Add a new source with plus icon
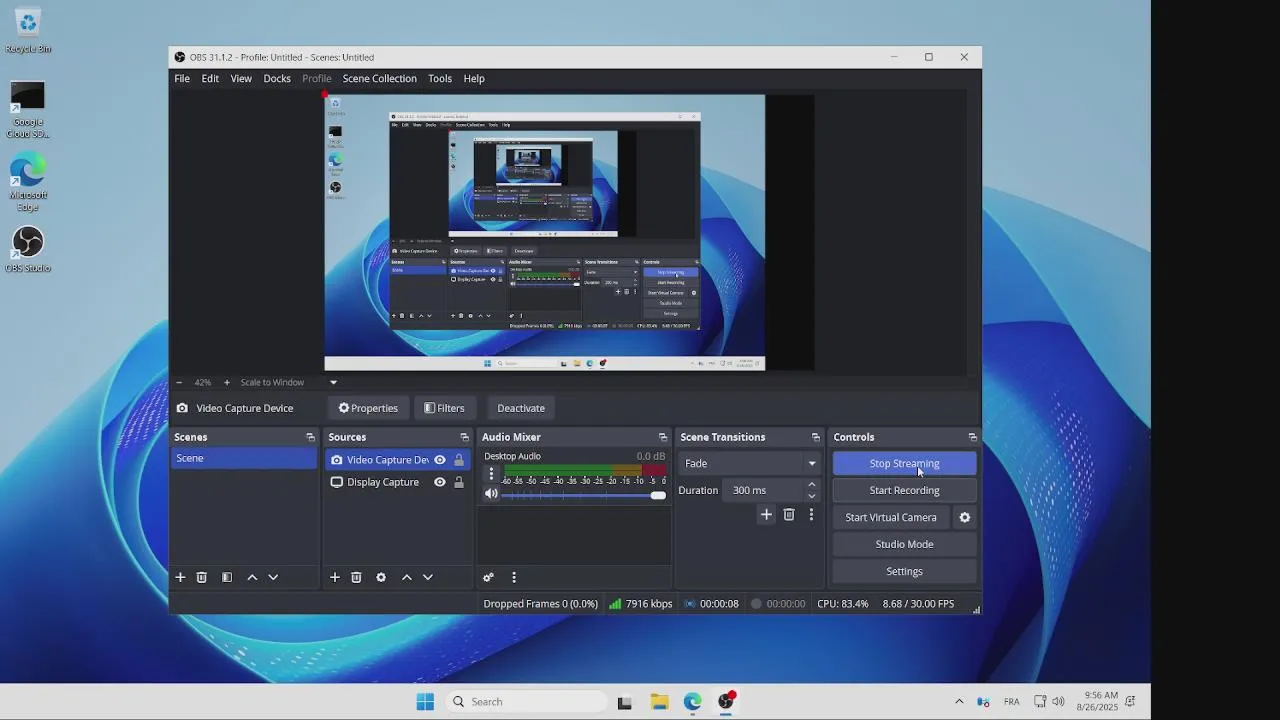 (x=335, y=577)
